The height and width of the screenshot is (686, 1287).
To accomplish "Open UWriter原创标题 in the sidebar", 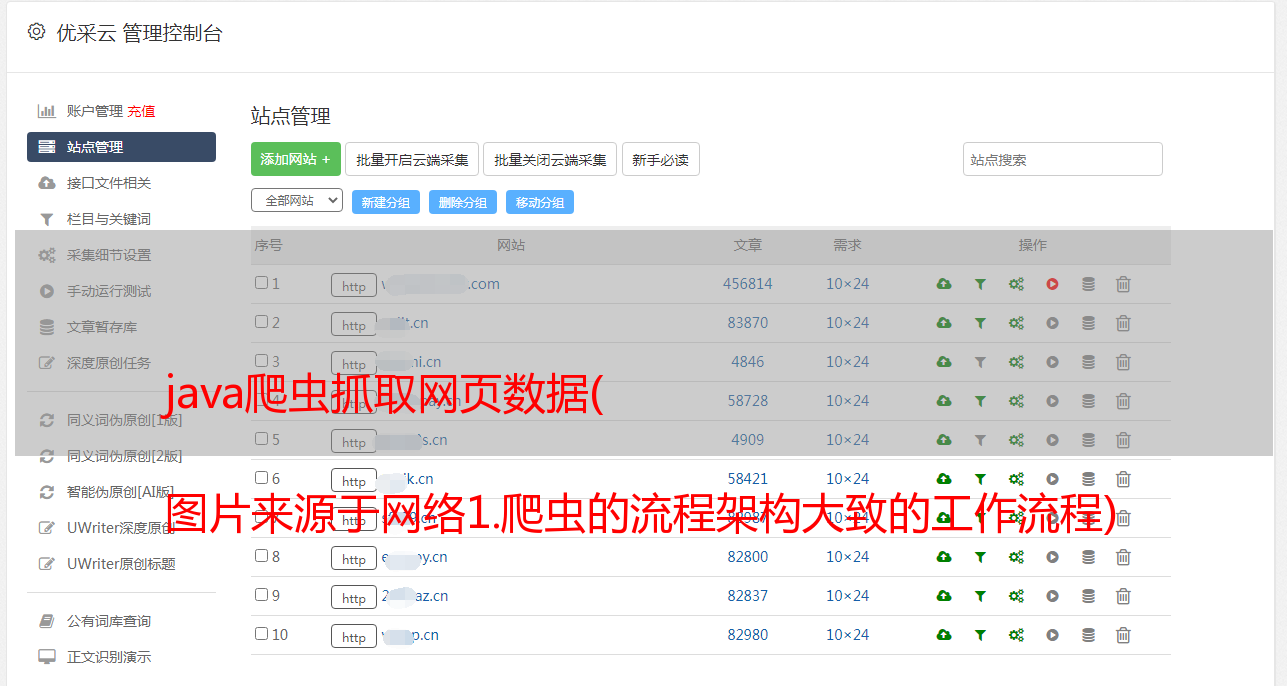I will 121,564.
